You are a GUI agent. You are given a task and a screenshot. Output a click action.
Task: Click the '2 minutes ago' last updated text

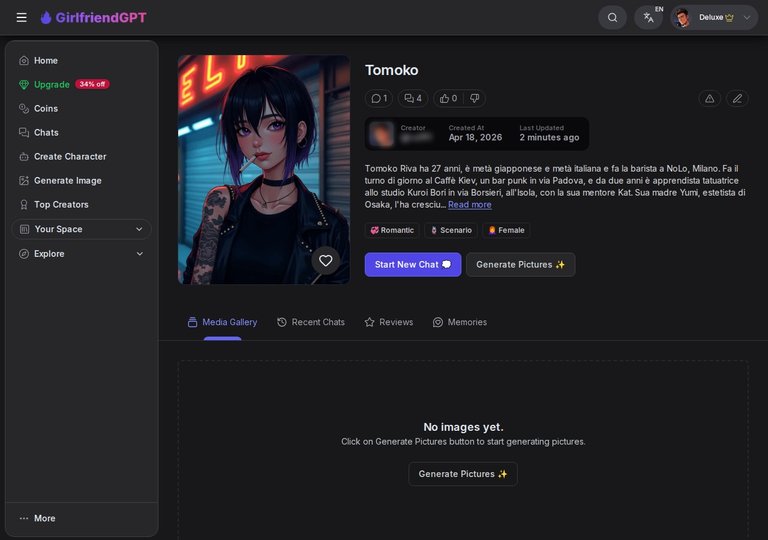click(x=549, y=137)
